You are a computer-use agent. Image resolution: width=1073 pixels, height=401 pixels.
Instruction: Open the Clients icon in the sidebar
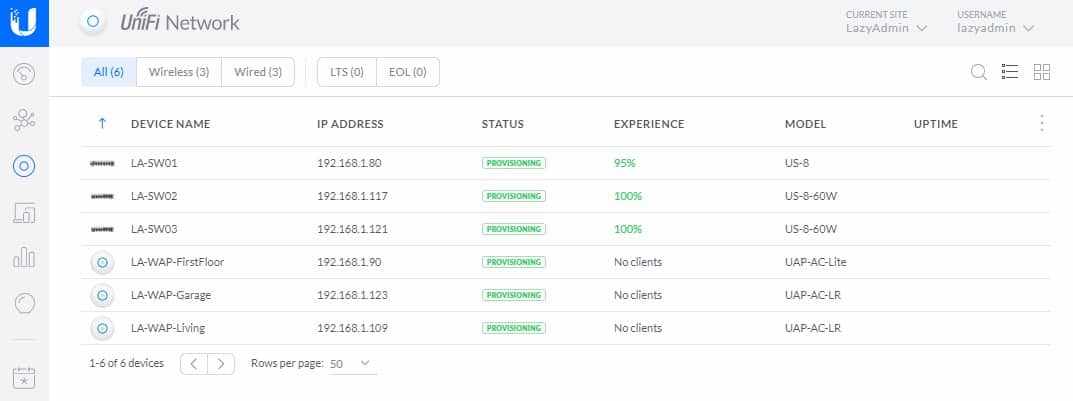coord(24,213)
